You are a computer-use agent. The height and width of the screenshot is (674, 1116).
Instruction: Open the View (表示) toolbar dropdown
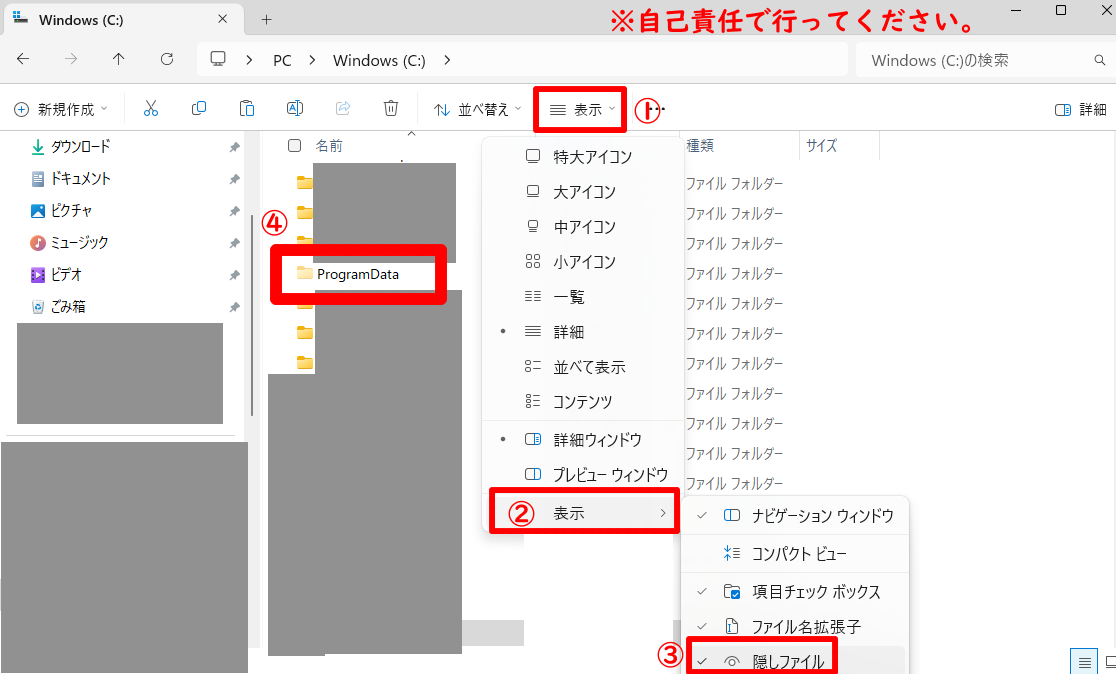(581, 109)
